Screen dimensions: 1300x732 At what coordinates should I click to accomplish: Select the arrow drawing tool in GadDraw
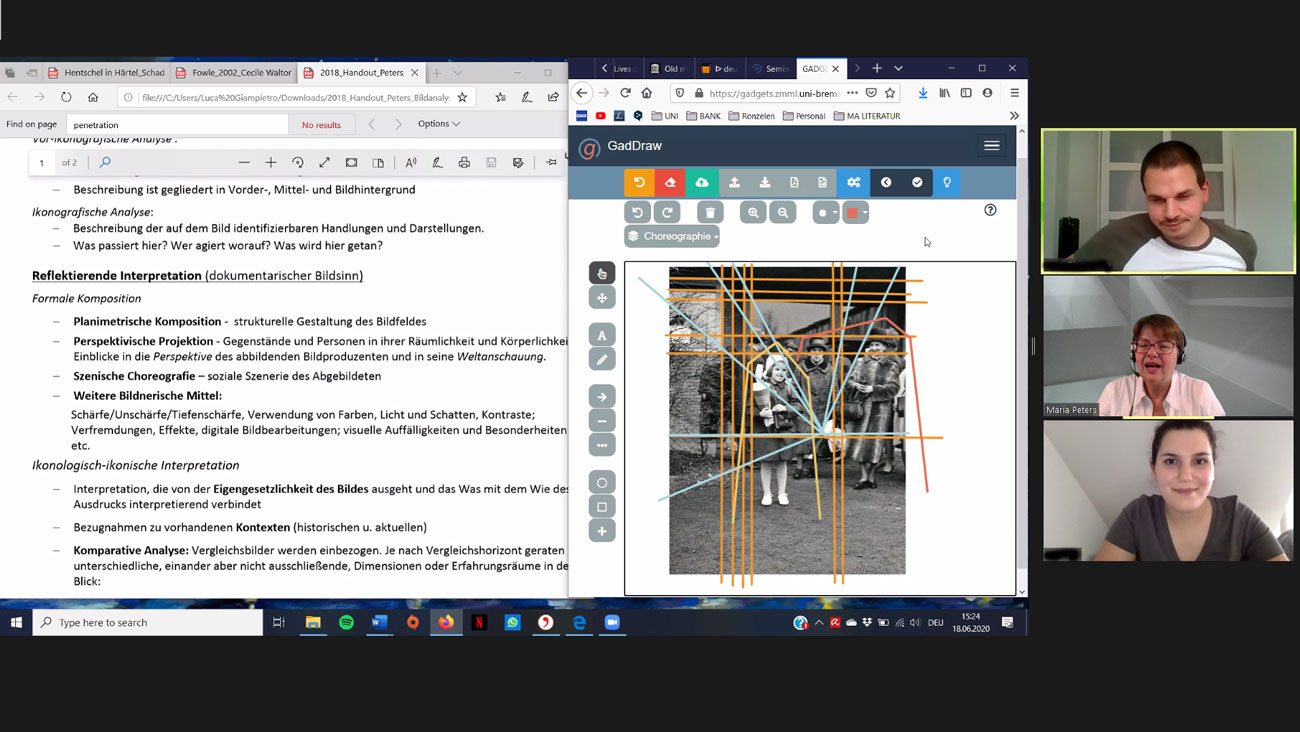(x=602, y=396)
